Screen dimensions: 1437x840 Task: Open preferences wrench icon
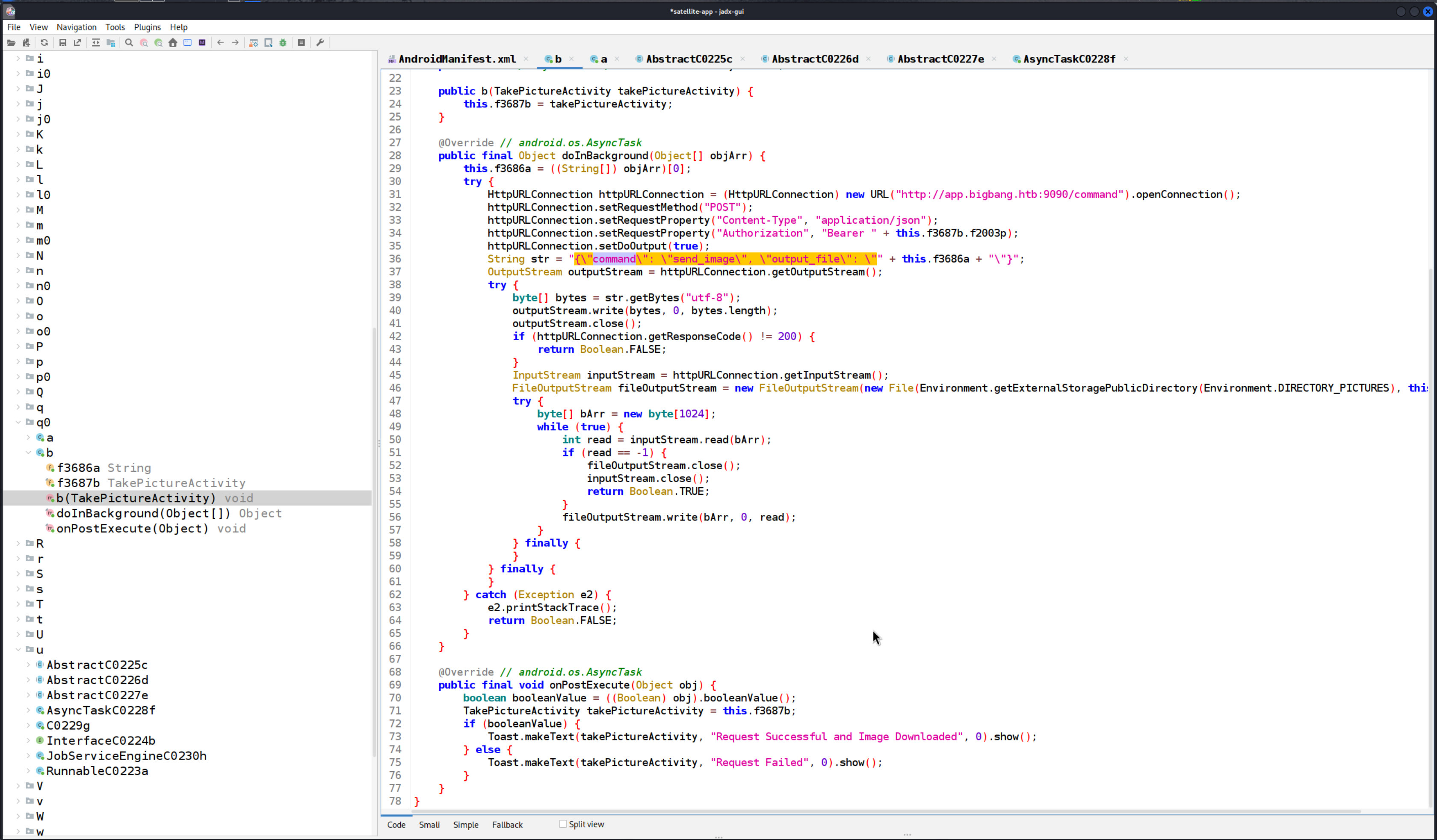point(320,43)
